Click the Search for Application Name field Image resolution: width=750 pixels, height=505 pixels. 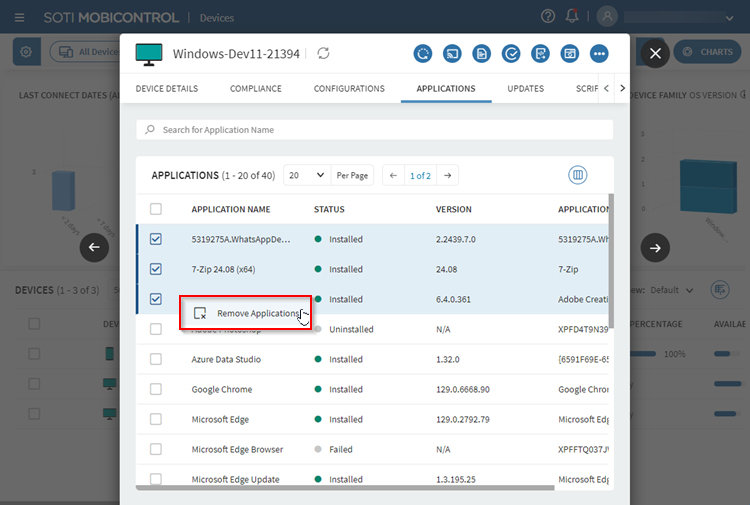375,130
